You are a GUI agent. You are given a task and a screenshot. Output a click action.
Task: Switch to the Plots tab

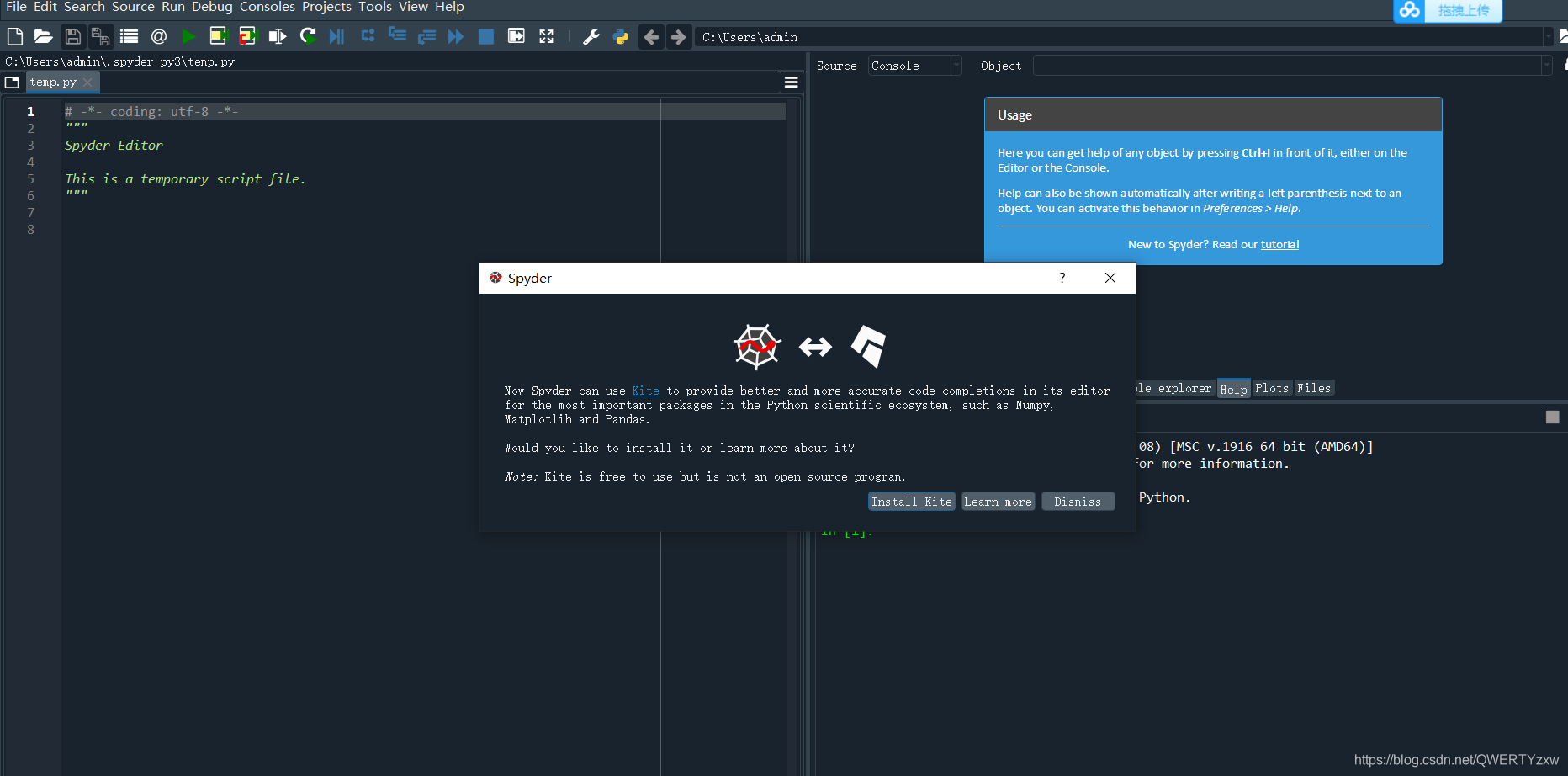[1272, 388]
